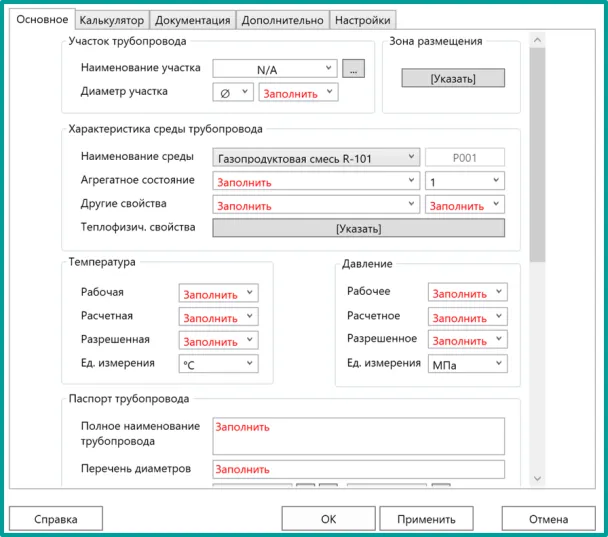Image resolution: width=608 pixels, height=537 pixels.
Task: Expand the Рабочая temperature dropdown
Action: (218, 293)
